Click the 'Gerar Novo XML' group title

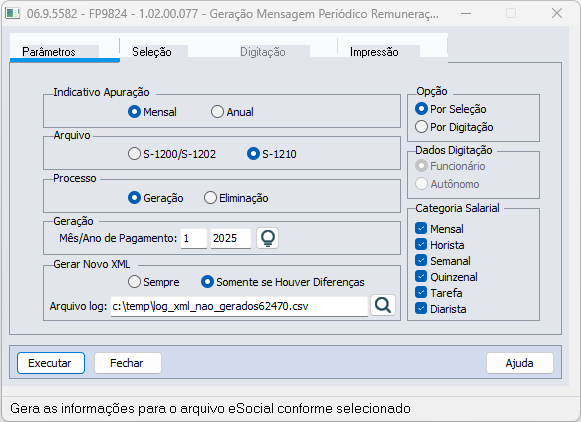[x=92, y=264]
